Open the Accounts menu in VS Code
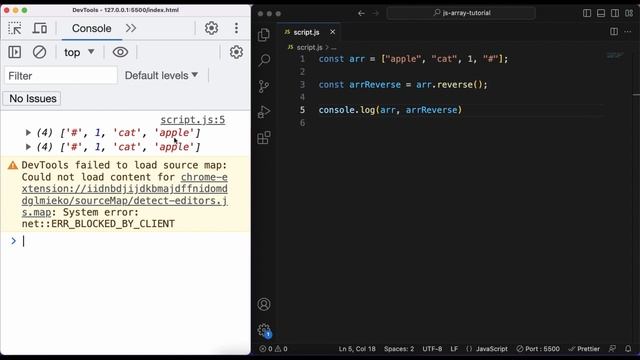Screen dimensions: 640x360 click(264, 304)
